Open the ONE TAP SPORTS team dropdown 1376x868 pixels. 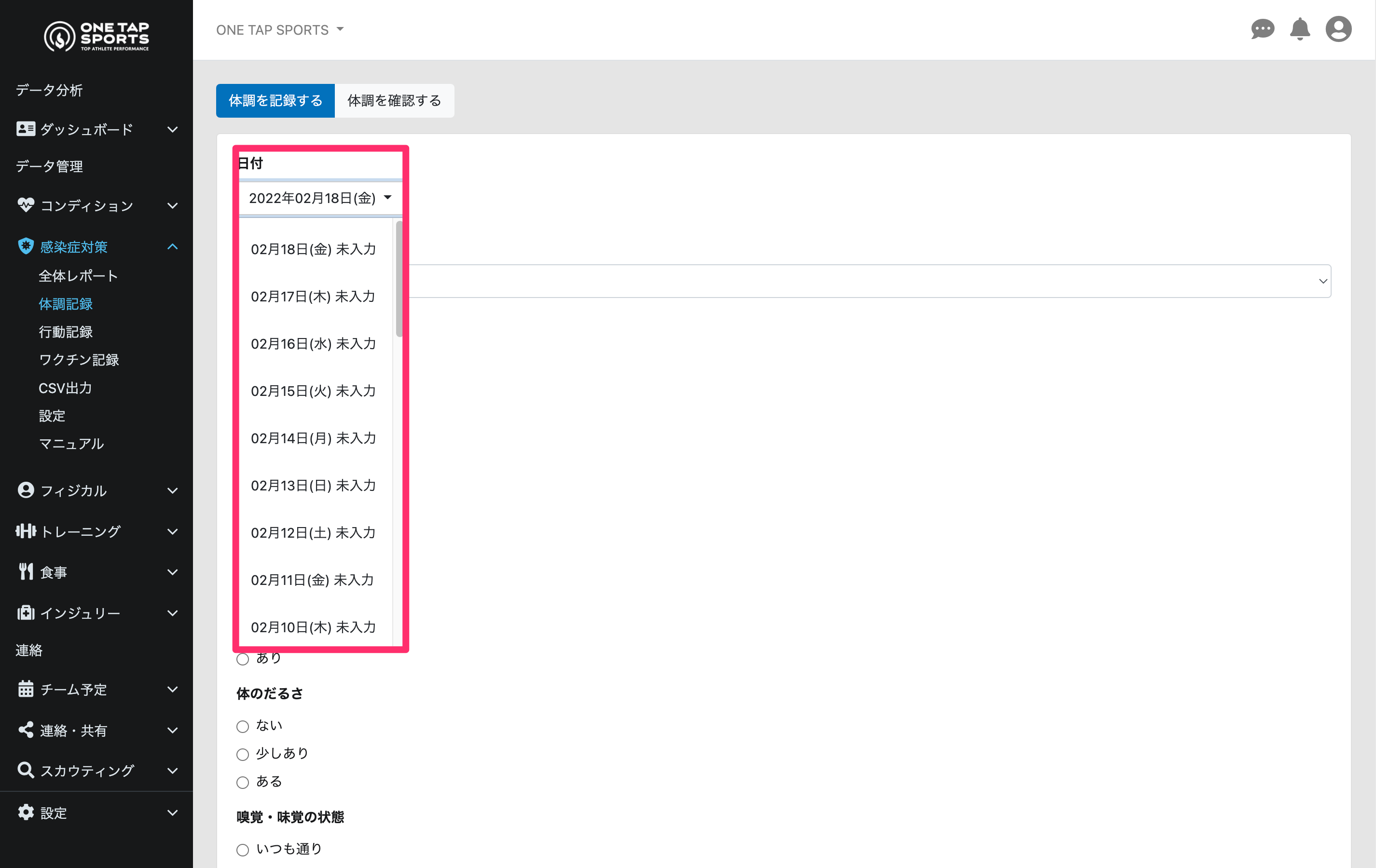tap(280, 30)
